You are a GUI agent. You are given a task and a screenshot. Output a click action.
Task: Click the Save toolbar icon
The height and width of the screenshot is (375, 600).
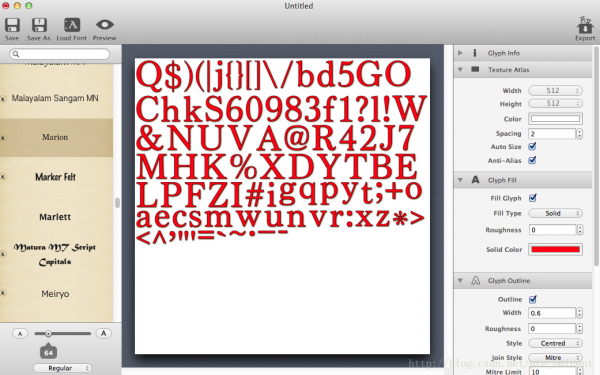tap(12, 26)
